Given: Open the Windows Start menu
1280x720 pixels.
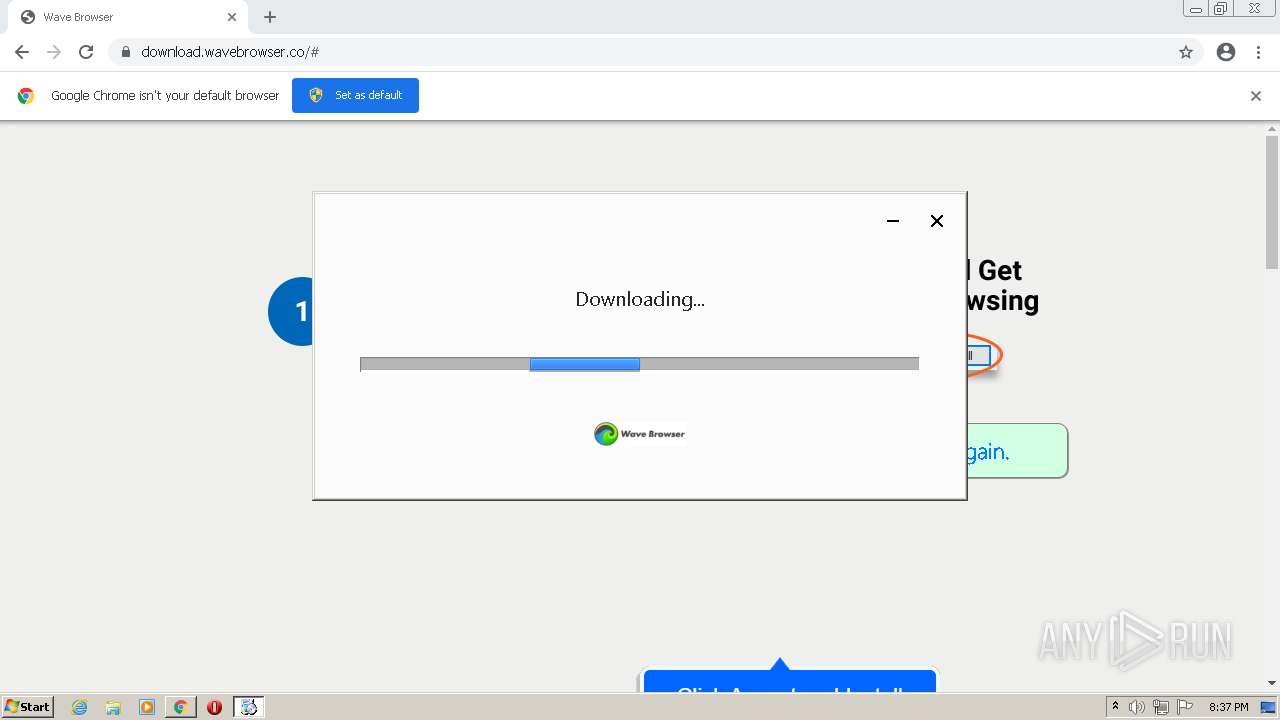Looking at the screenshot, I should [x=28, y=706].
